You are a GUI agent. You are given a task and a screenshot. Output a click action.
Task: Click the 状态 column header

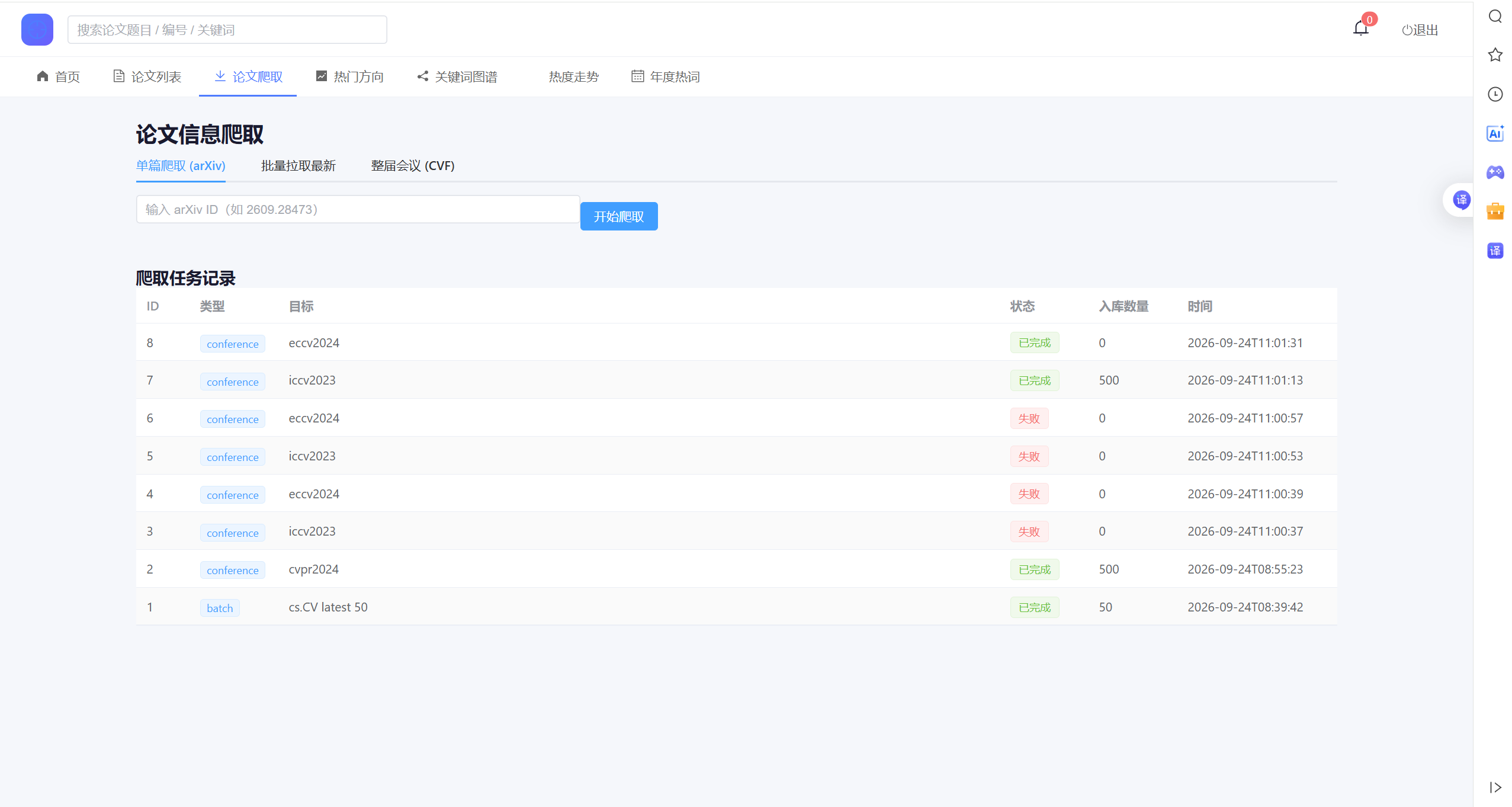pos(1022,306)
